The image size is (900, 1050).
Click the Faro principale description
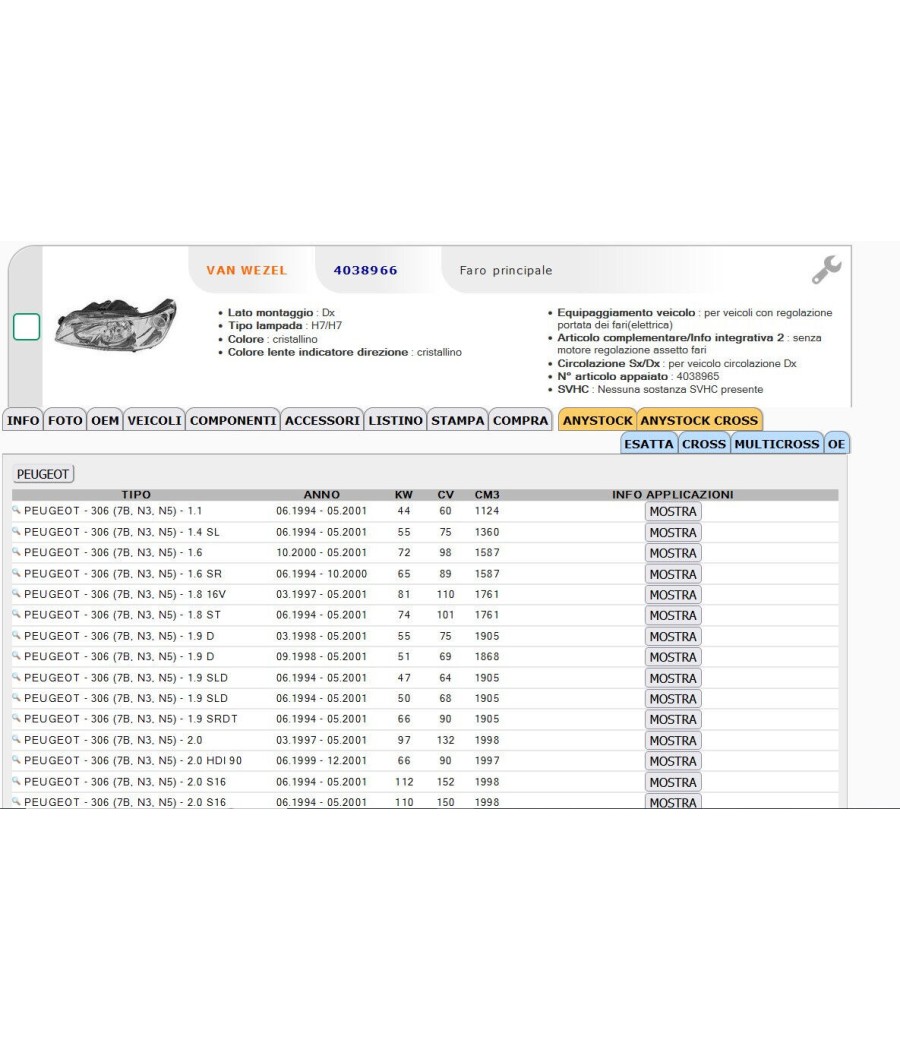[506, 271]
